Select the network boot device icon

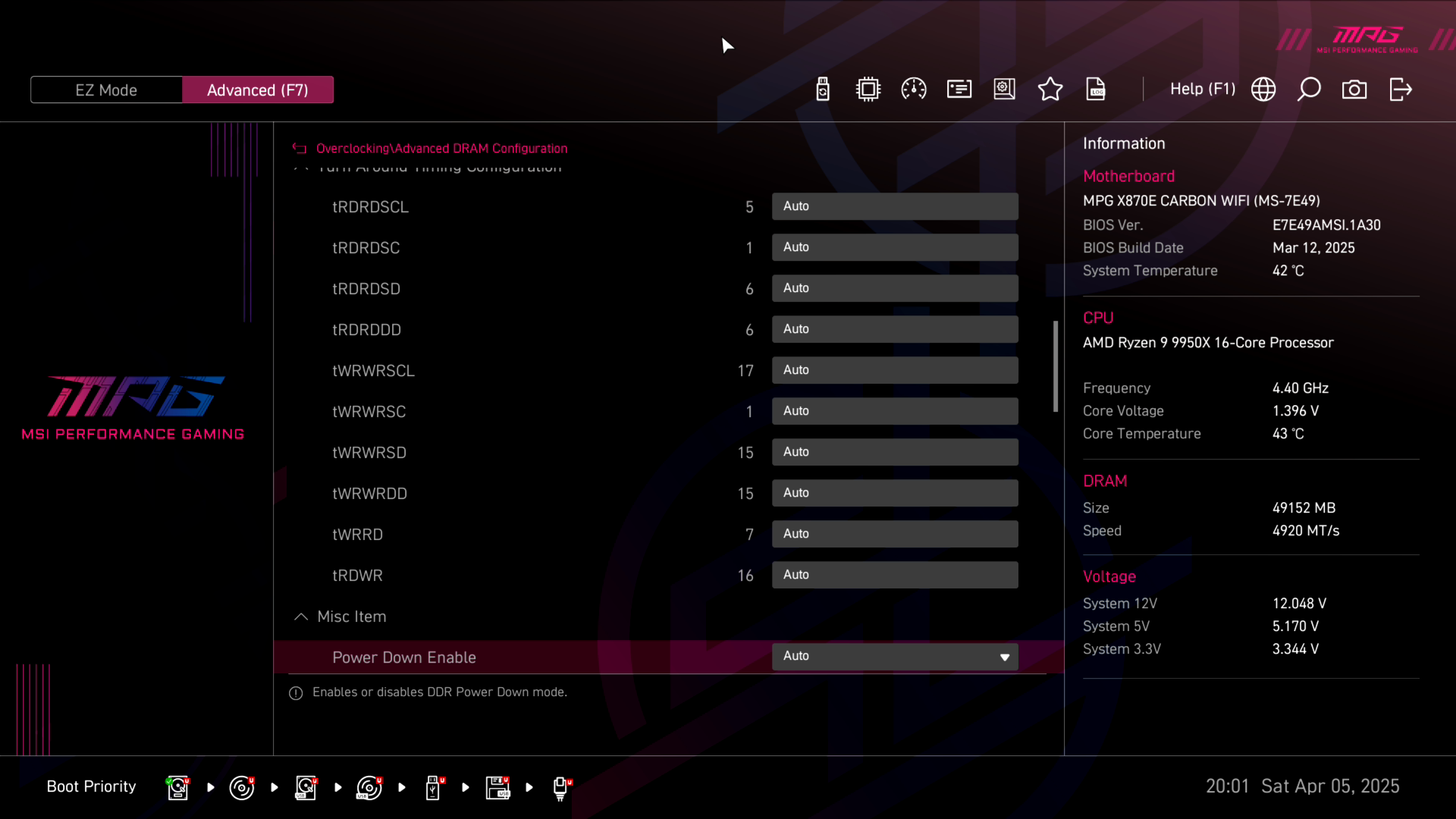(560, 788)
